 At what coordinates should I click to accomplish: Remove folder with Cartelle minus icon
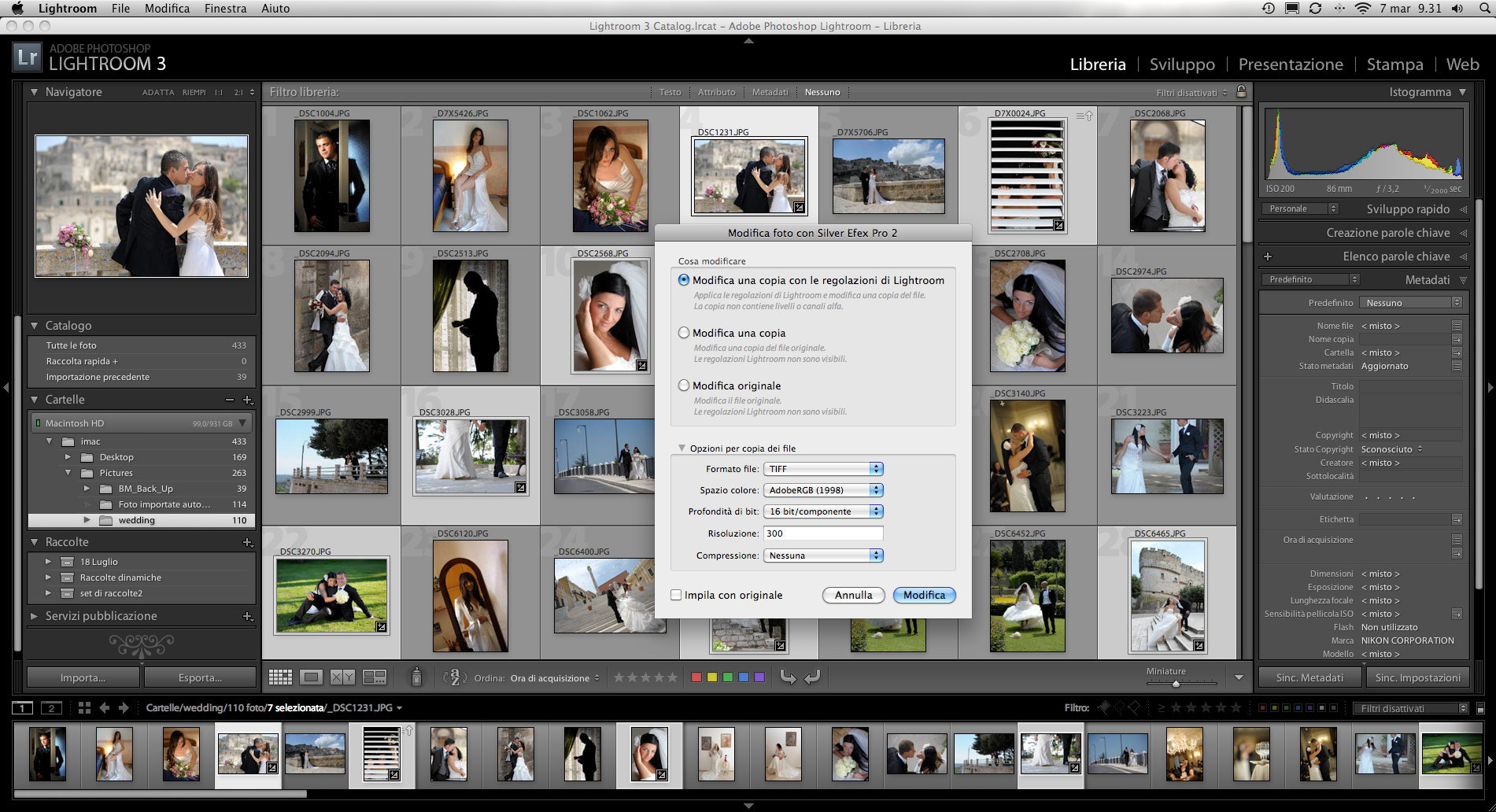pyautogui.click(x=229, y=400)
